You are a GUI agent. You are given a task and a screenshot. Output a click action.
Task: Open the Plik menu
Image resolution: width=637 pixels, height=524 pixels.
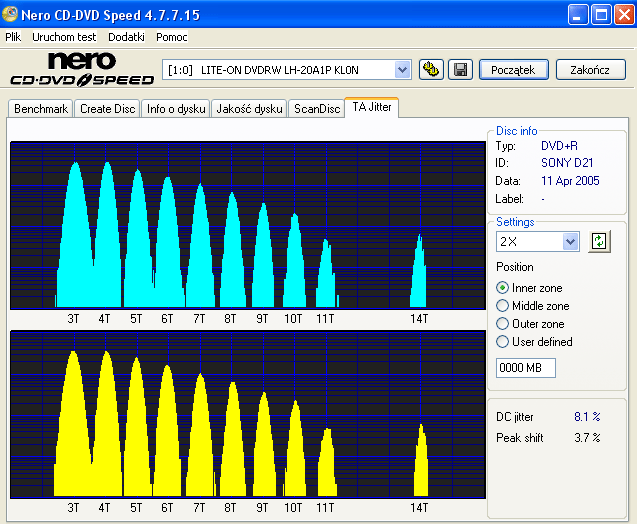[13, 37]
